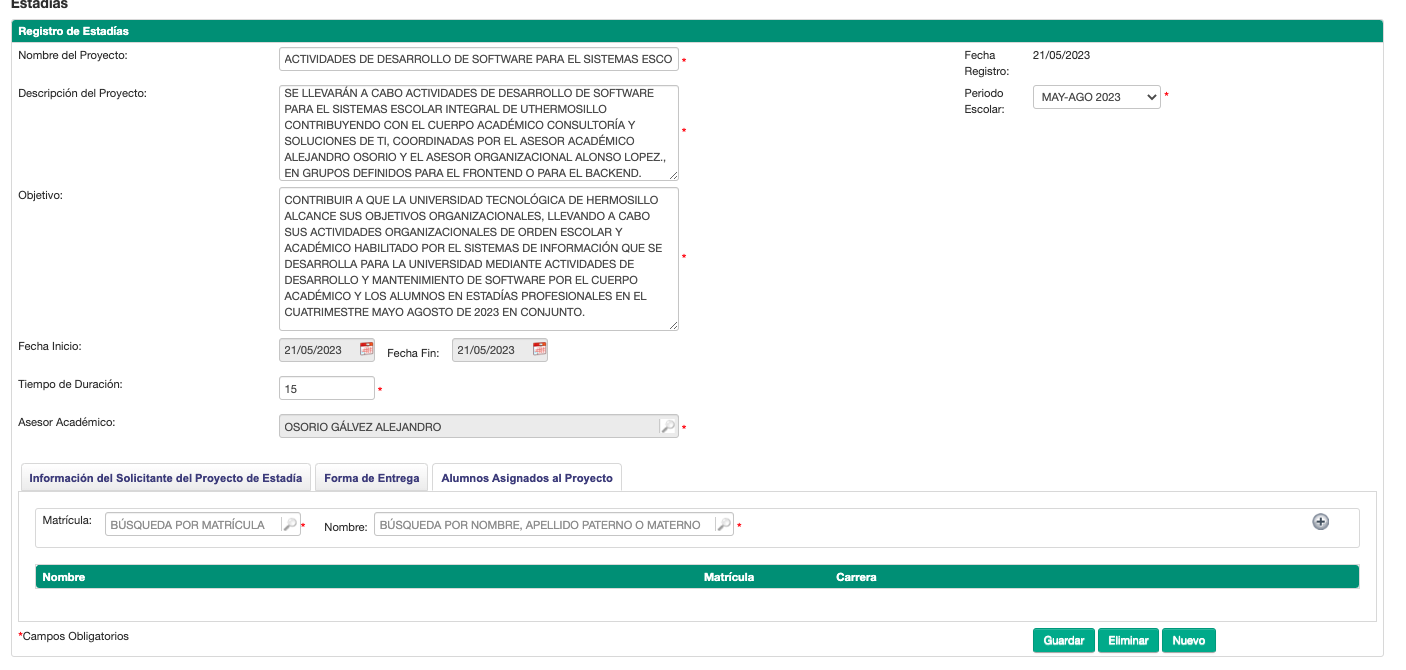Click the Nombre del Proyecto text field
The height and width of the screenshot is (670, 1406).
tap(478, 59)
